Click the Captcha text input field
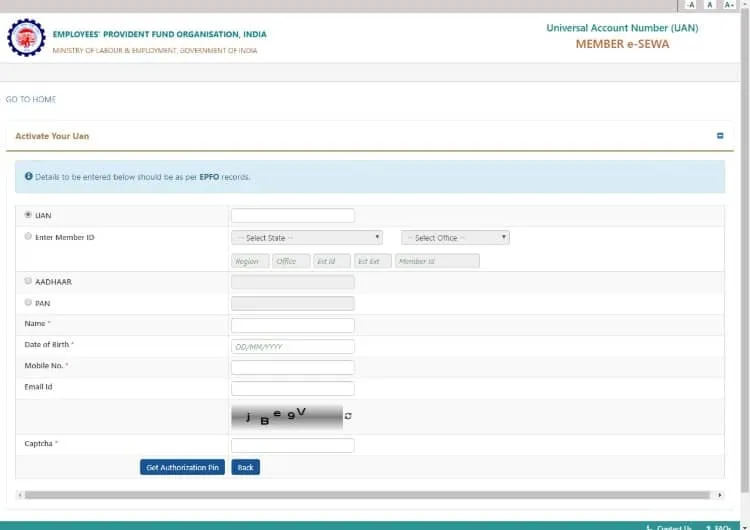 click(x=293, y=445)
